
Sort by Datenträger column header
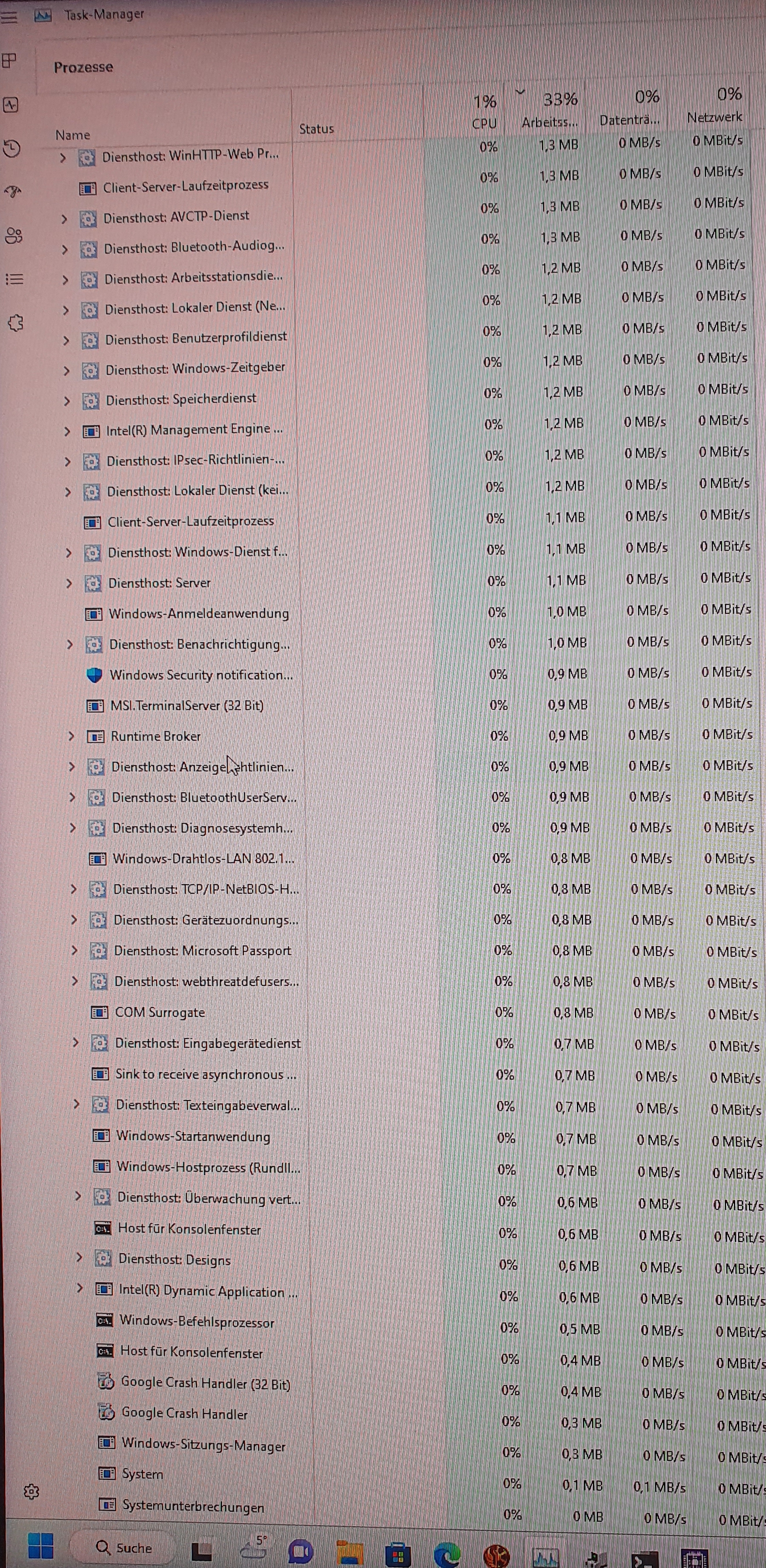click(630, 108)
